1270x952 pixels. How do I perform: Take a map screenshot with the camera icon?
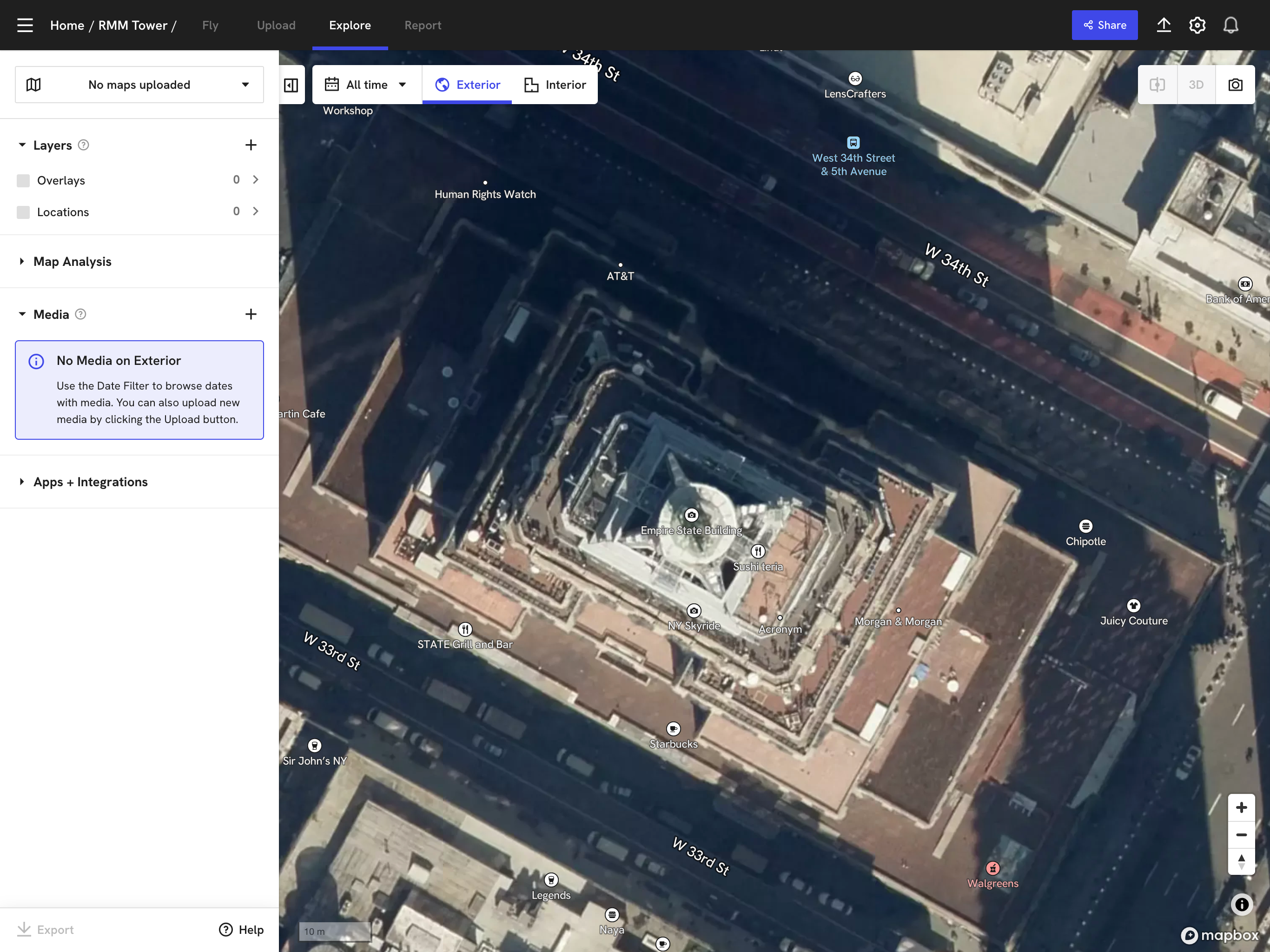[1236, 85]
